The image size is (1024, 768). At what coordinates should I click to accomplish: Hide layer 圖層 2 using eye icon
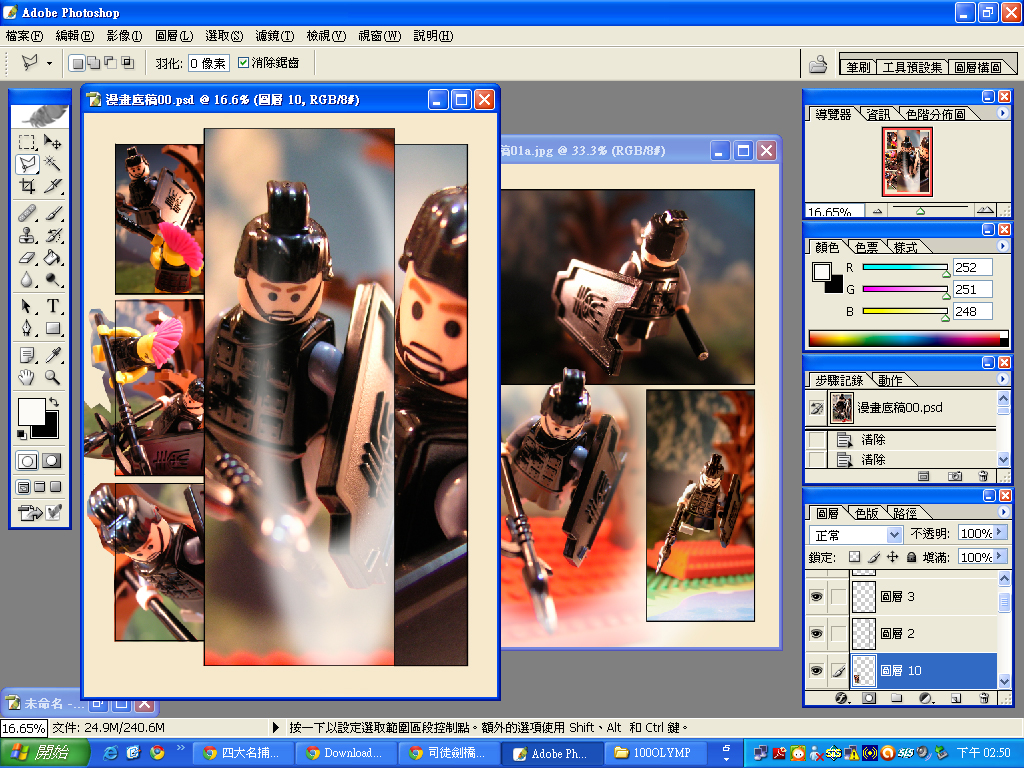[x=816, y=633]
